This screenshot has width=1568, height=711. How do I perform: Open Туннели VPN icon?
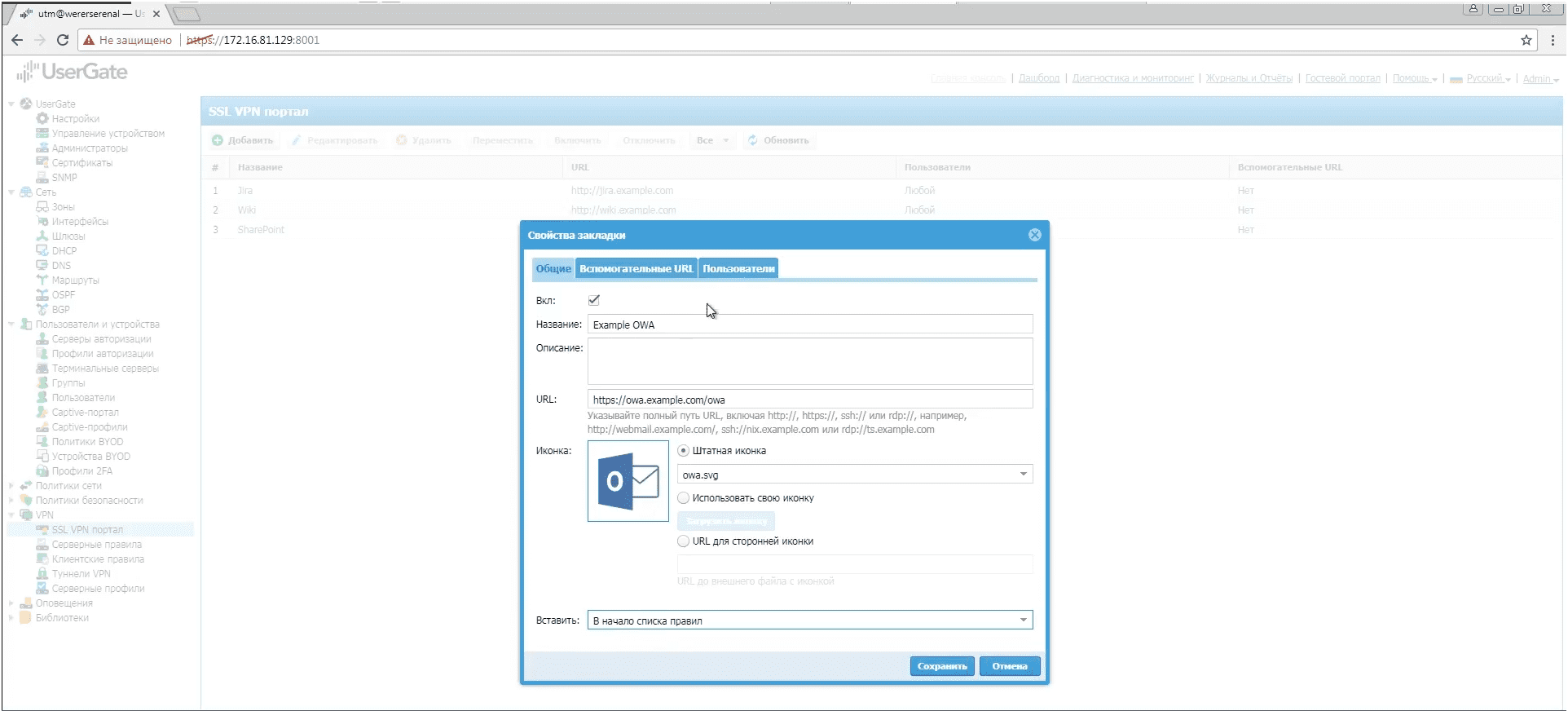42,574
